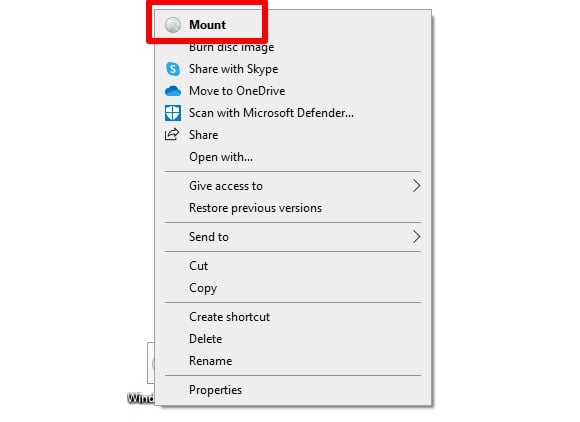Expand the Give access to submenu arrow

[x=417, y=186]
